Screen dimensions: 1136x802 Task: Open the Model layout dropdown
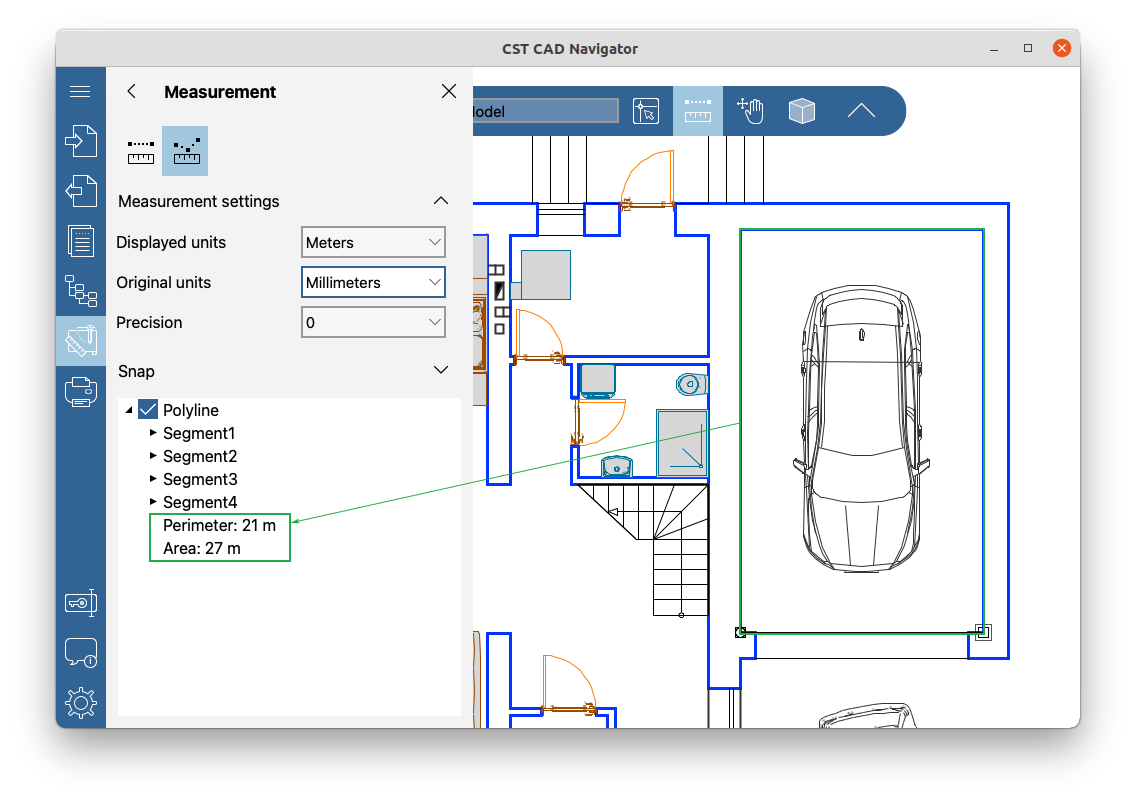pos(546,111)
